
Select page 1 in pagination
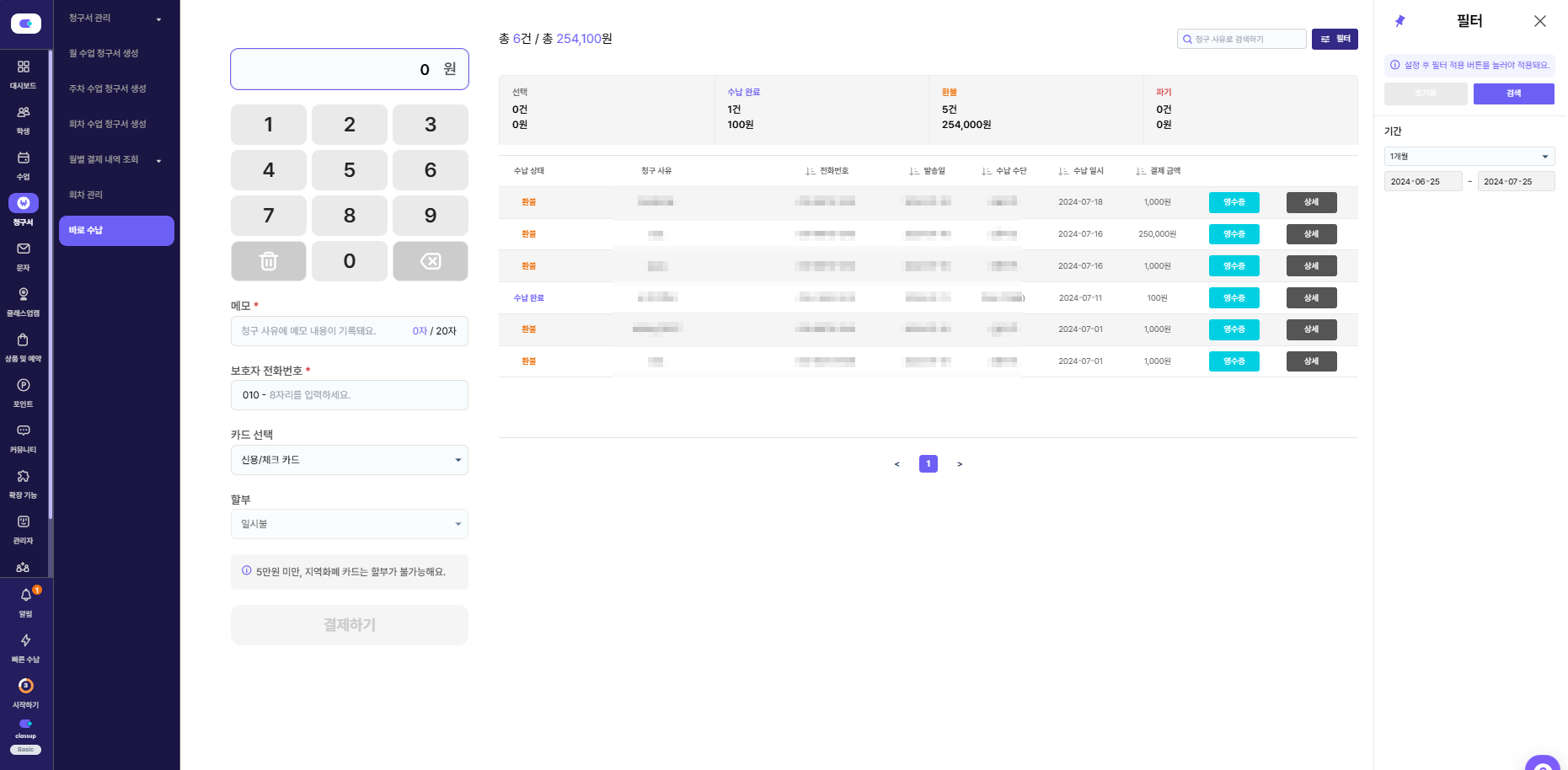(x=928, y=464)
